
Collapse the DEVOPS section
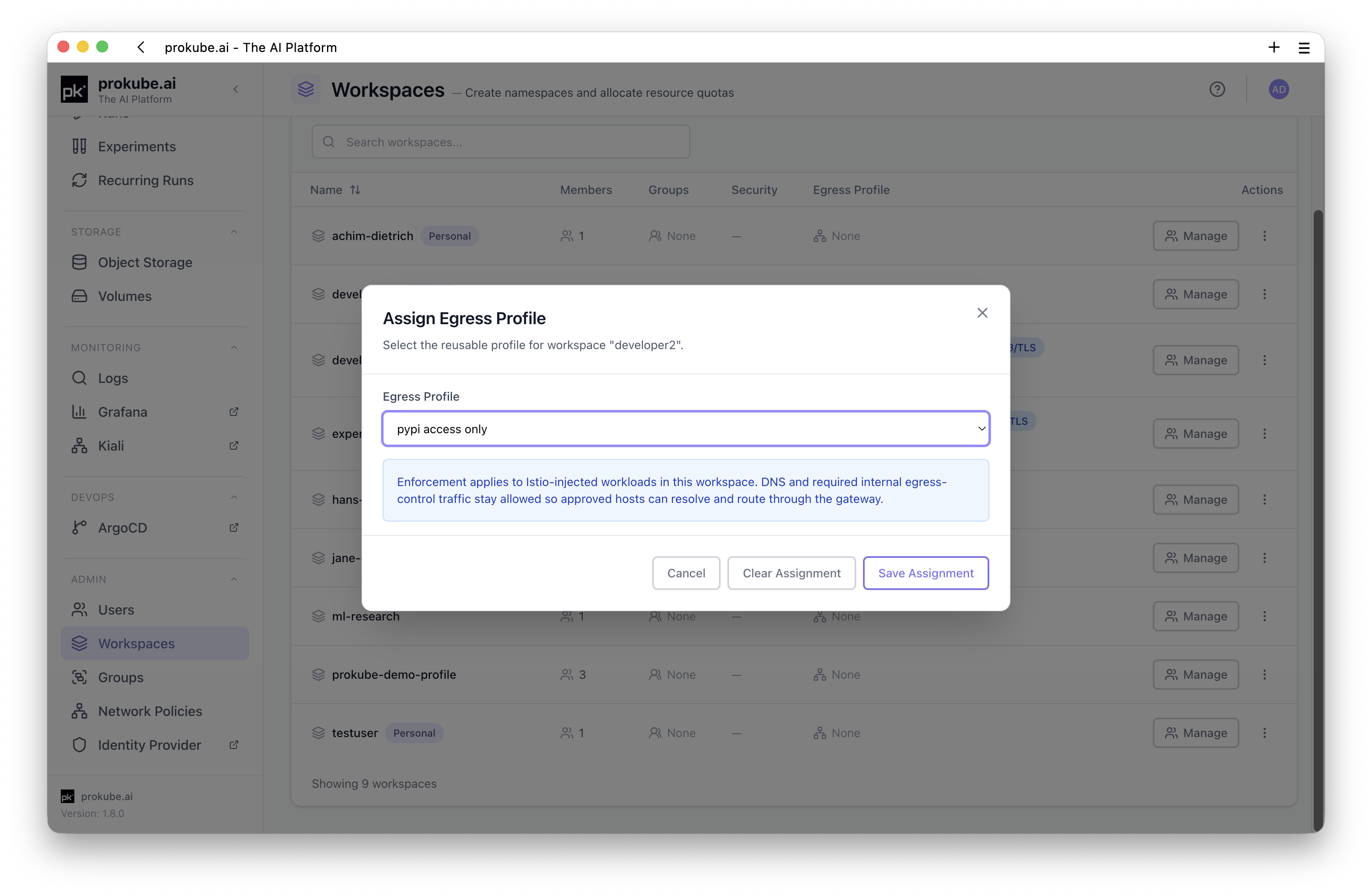(234, 497)
